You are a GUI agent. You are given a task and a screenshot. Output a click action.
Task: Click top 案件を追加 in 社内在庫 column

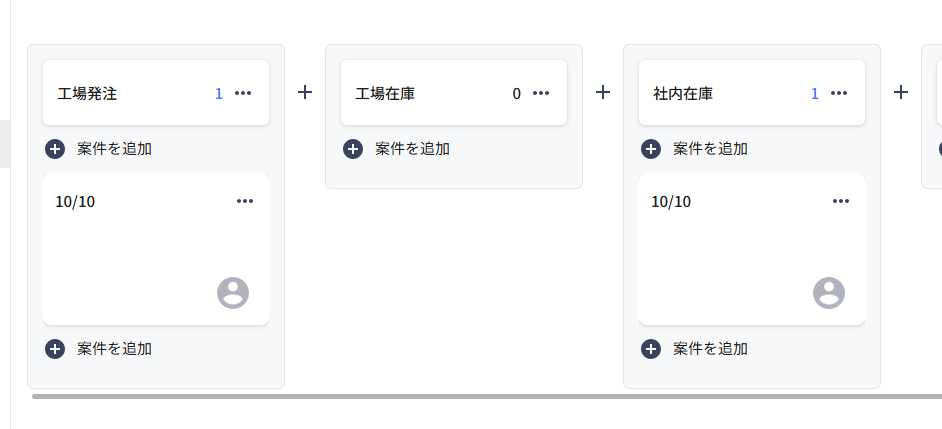(x=694, y=148)
